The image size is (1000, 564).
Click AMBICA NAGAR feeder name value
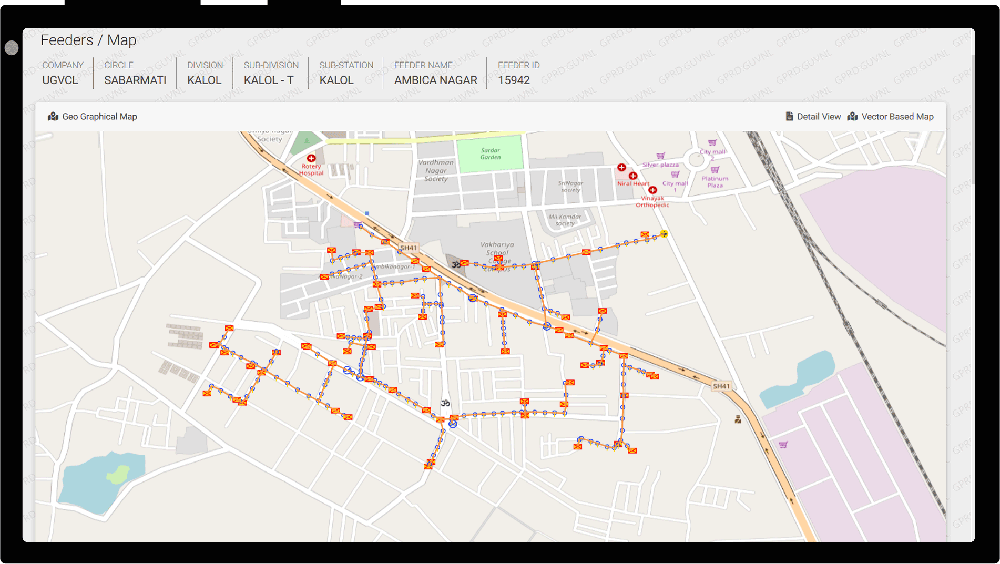(436, 80)
